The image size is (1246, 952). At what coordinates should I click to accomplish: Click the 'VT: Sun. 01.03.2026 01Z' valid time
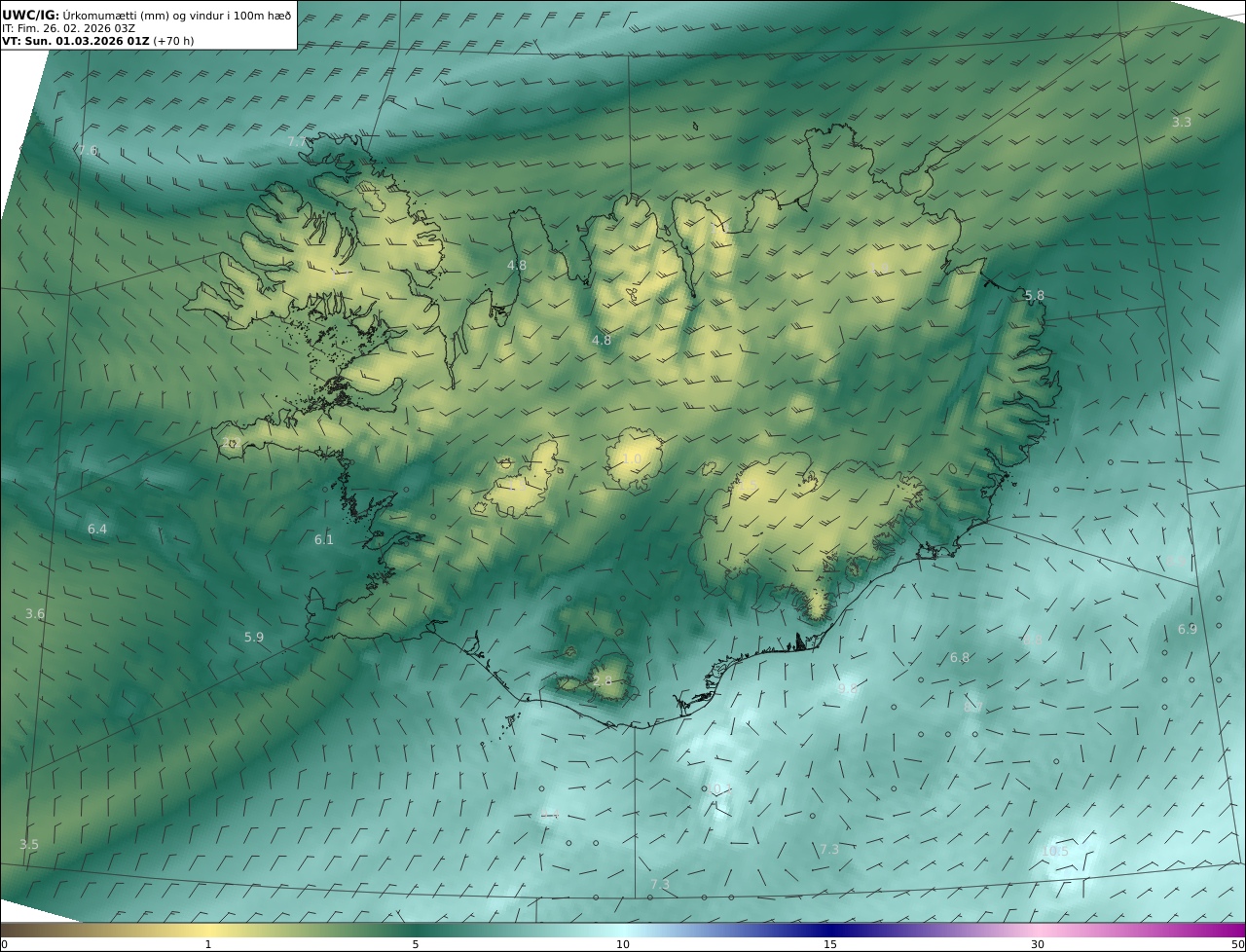click(x=76, y=42)
